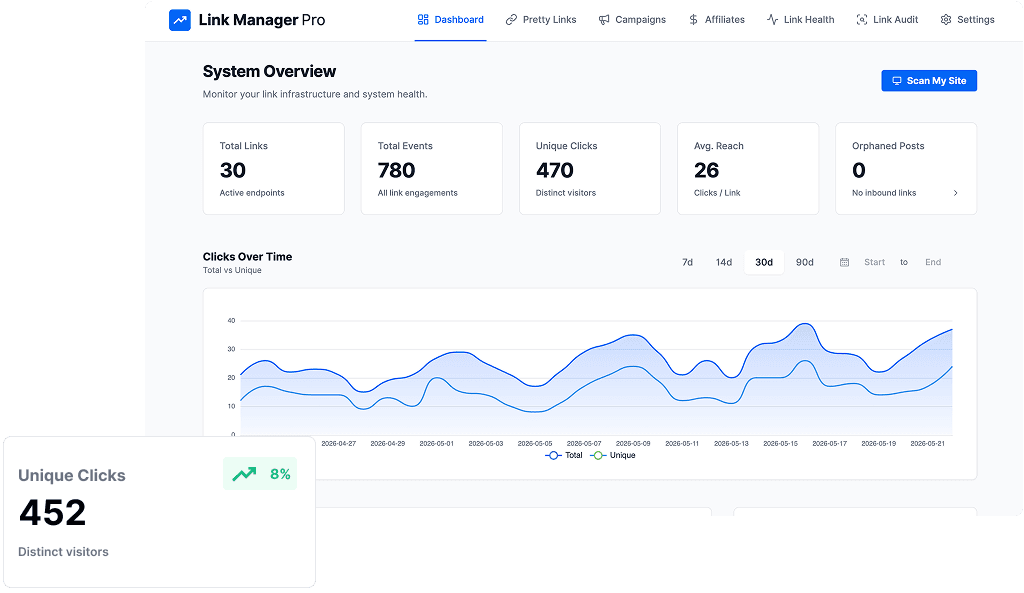Click the Link Manager Pro title text

[x=262, y=20]
